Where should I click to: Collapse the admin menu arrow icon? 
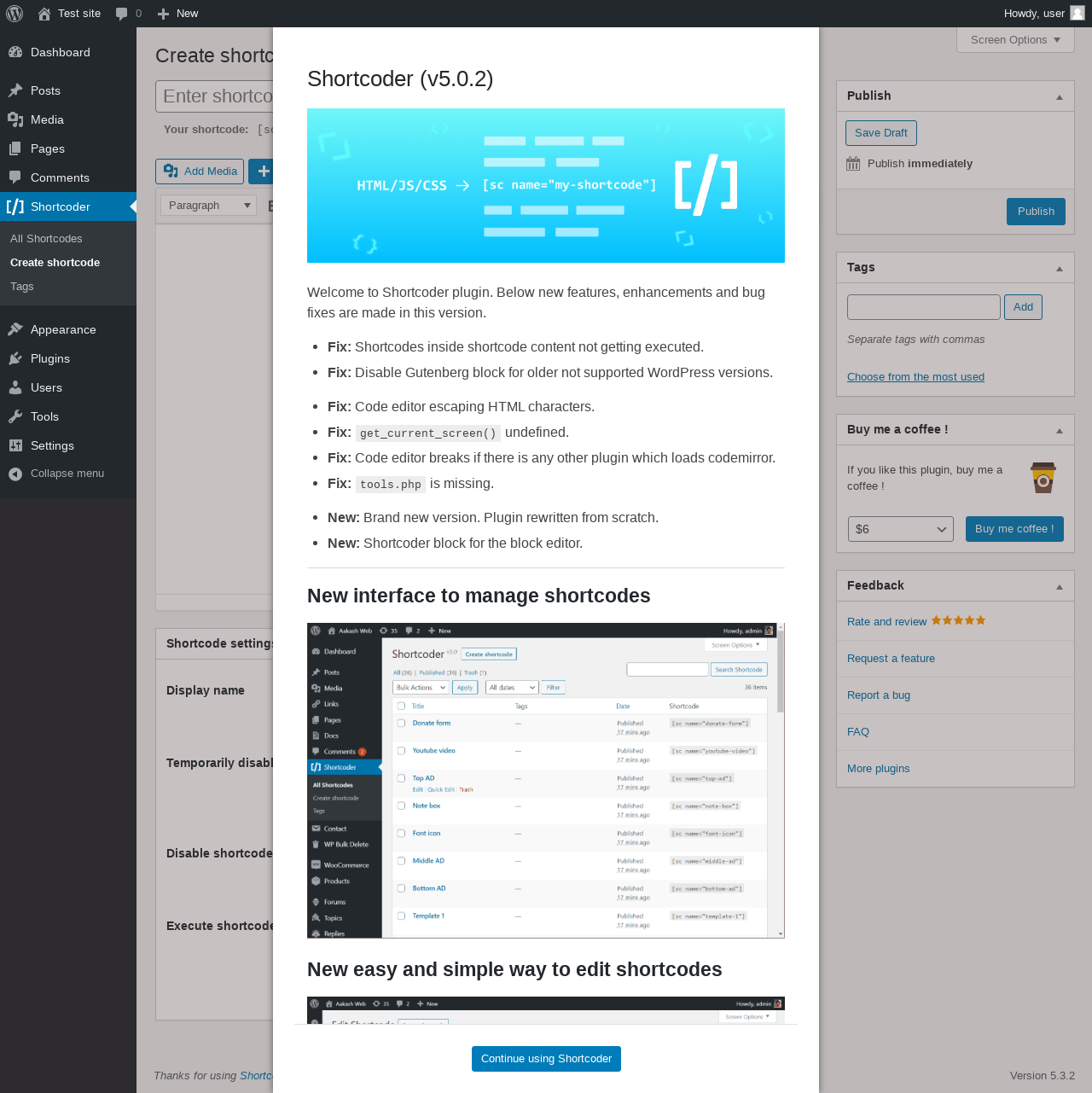[x=15, y=474]
